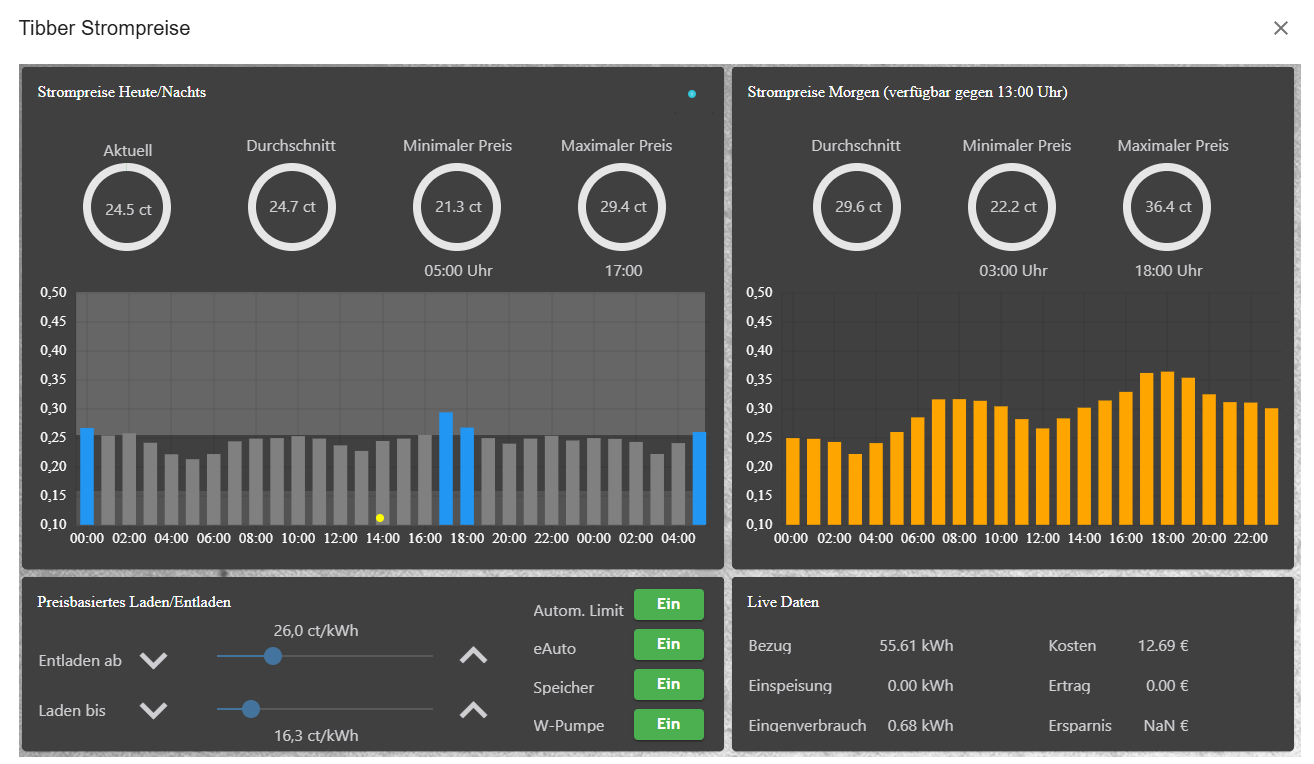The width and height of the screenshot is (1314, 764).
Task: Click the 'Live Daten' heading
Action: [x=783, y=602]
